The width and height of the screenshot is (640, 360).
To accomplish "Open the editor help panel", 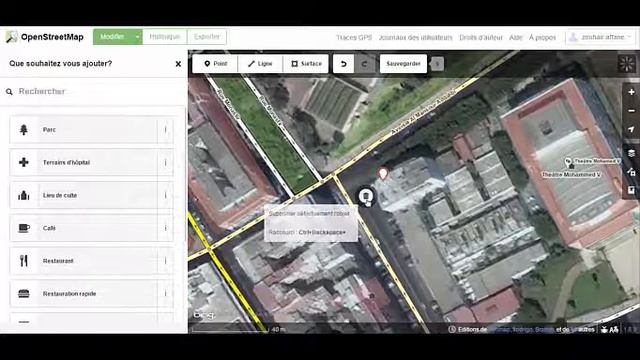I will [x=631, y=190].
